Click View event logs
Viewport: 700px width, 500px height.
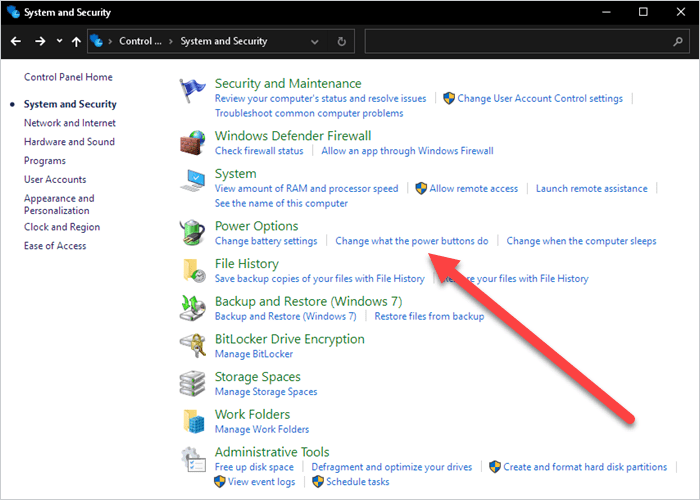(261, 482)
